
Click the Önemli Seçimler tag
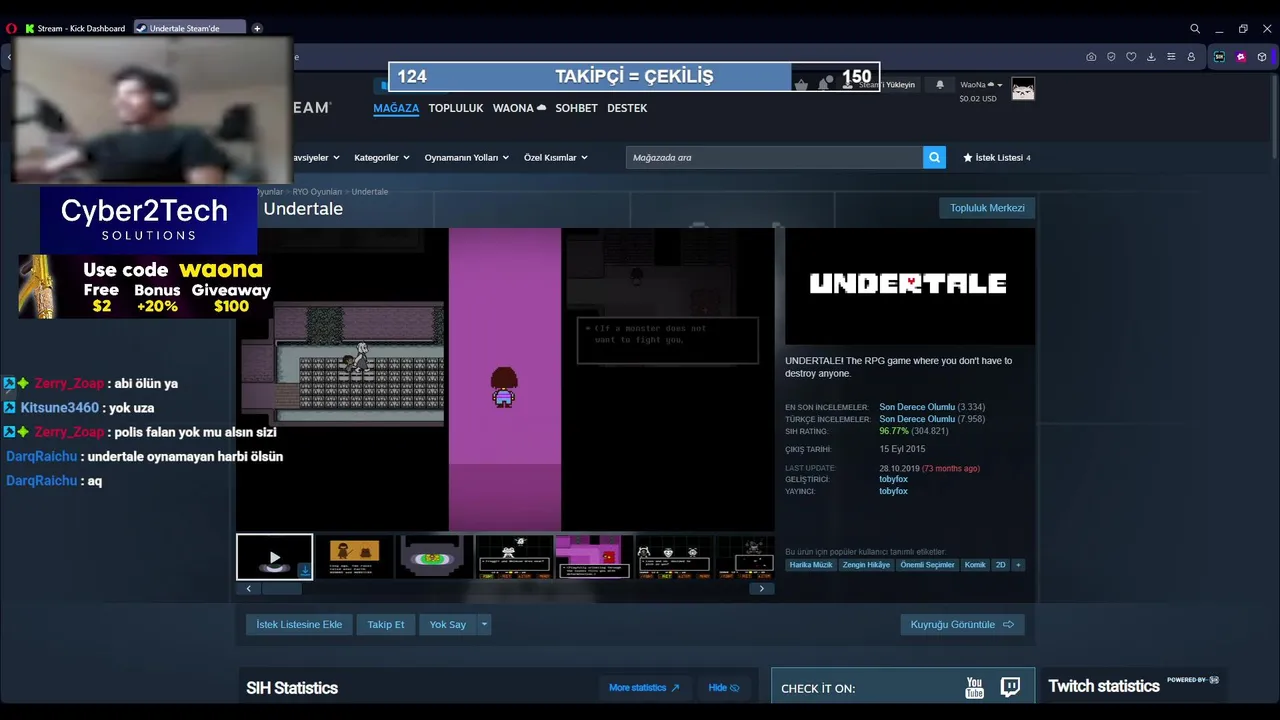tap(927, 565)
